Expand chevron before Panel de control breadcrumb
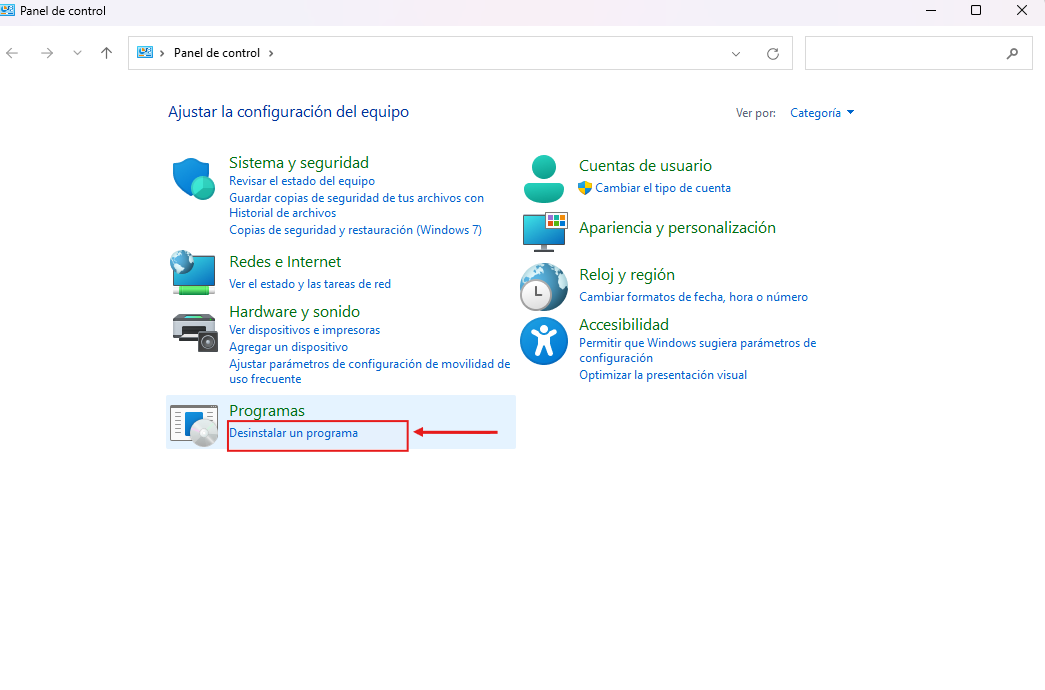The width and height of the screenshot is (1045, 690). click(x=162, y=53)
